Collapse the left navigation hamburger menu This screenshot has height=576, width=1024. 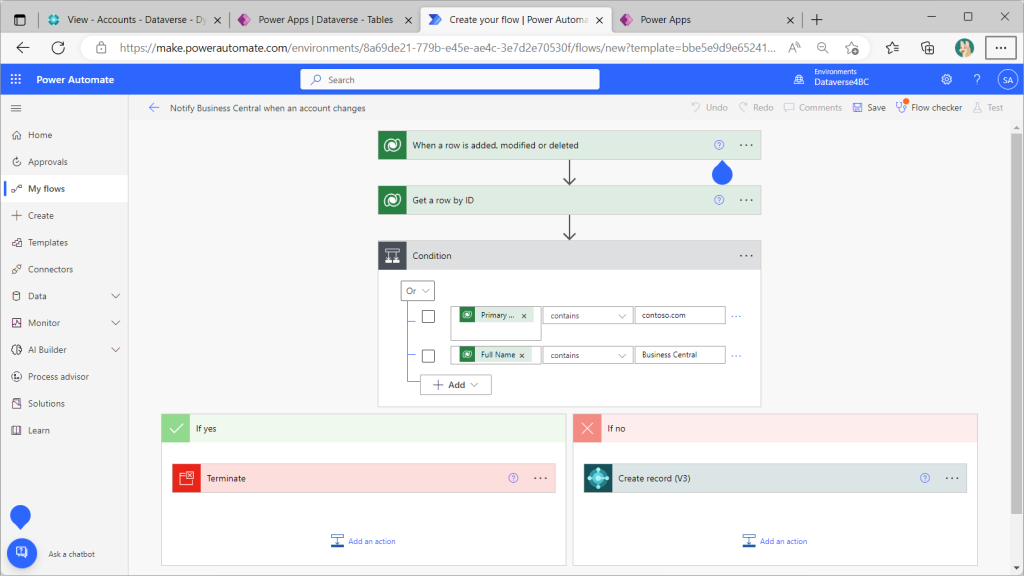16,108
